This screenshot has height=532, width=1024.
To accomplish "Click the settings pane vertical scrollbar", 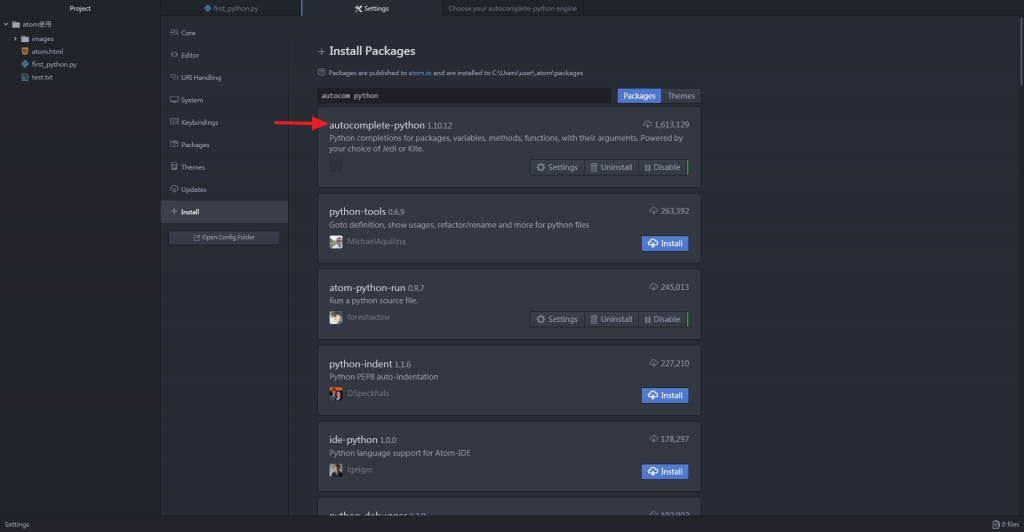I will tap(1021, 52).
